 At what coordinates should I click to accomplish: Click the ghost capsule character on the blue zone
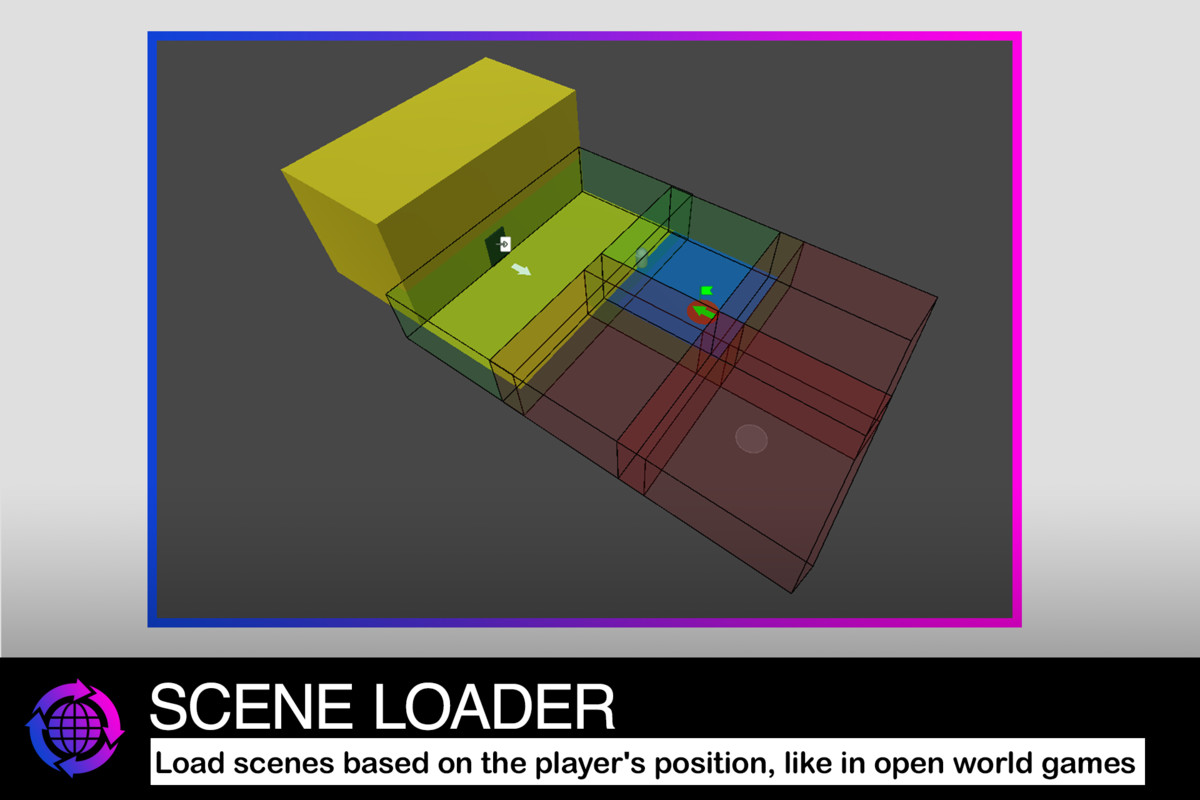(641, 258)
